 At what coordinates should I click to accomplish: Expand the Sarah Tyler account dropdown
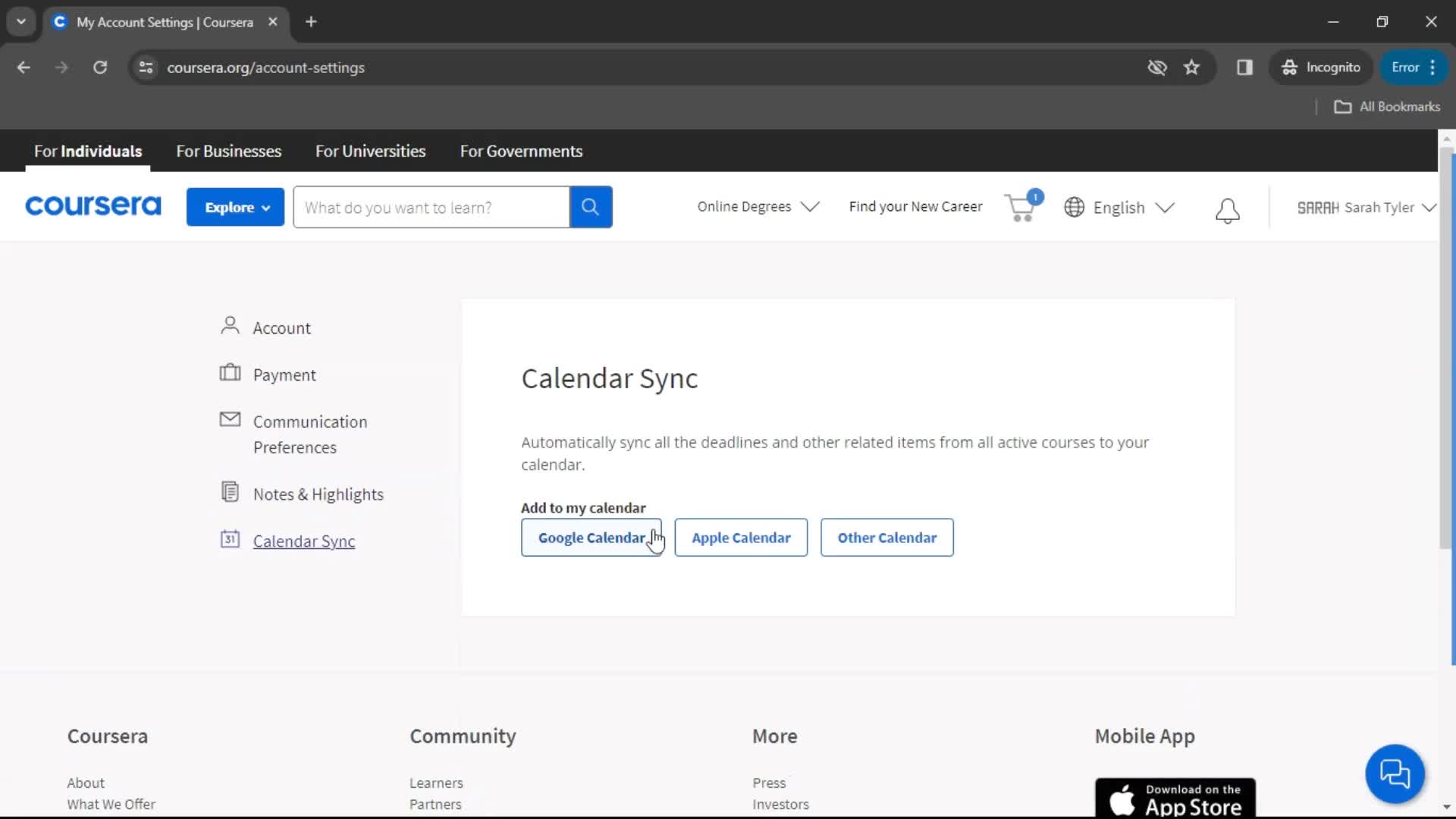tap(1430, 207)
